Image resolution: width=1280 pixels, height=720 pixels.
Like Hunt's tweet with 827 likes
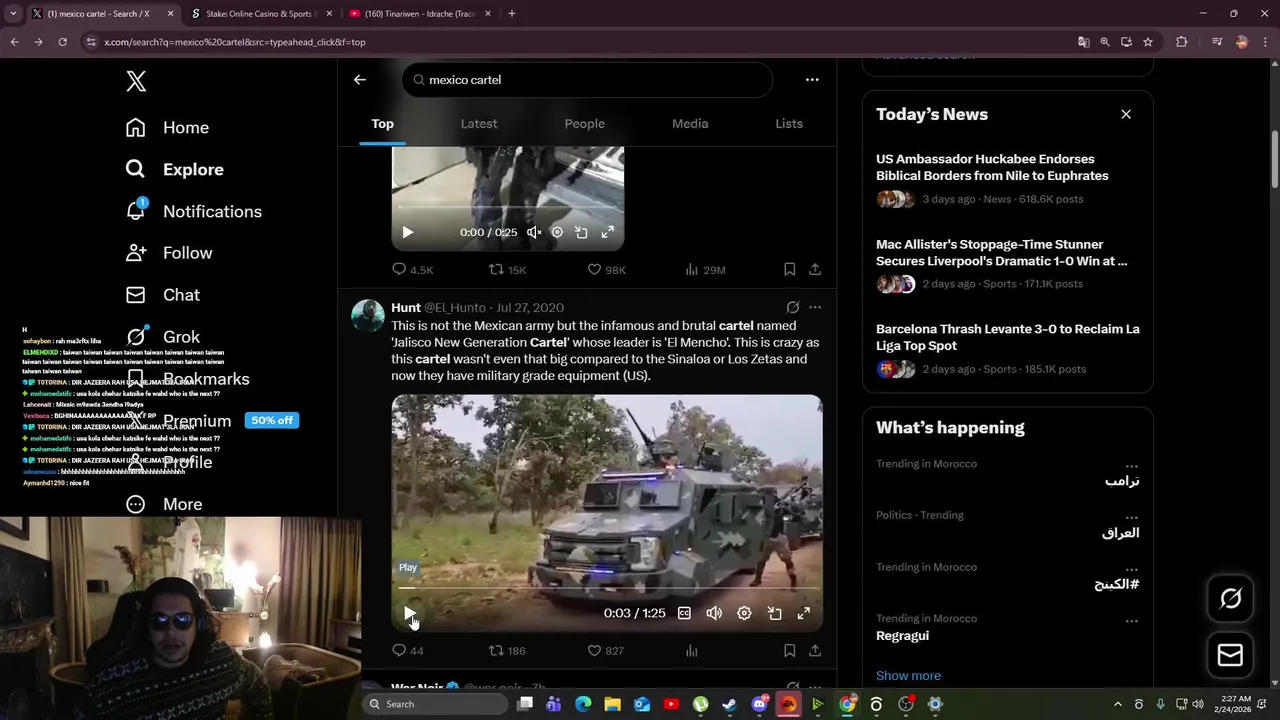(x=605, y=650)
